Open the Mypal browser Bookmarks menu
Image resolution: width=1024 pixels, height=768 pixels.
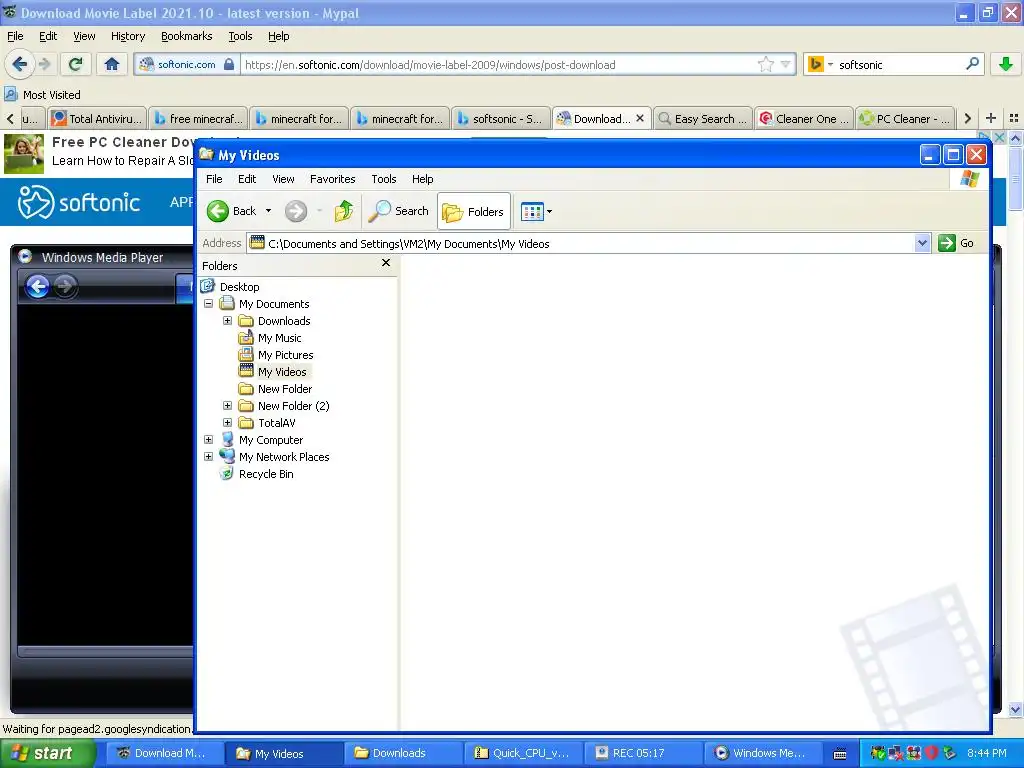coord(187,36)
